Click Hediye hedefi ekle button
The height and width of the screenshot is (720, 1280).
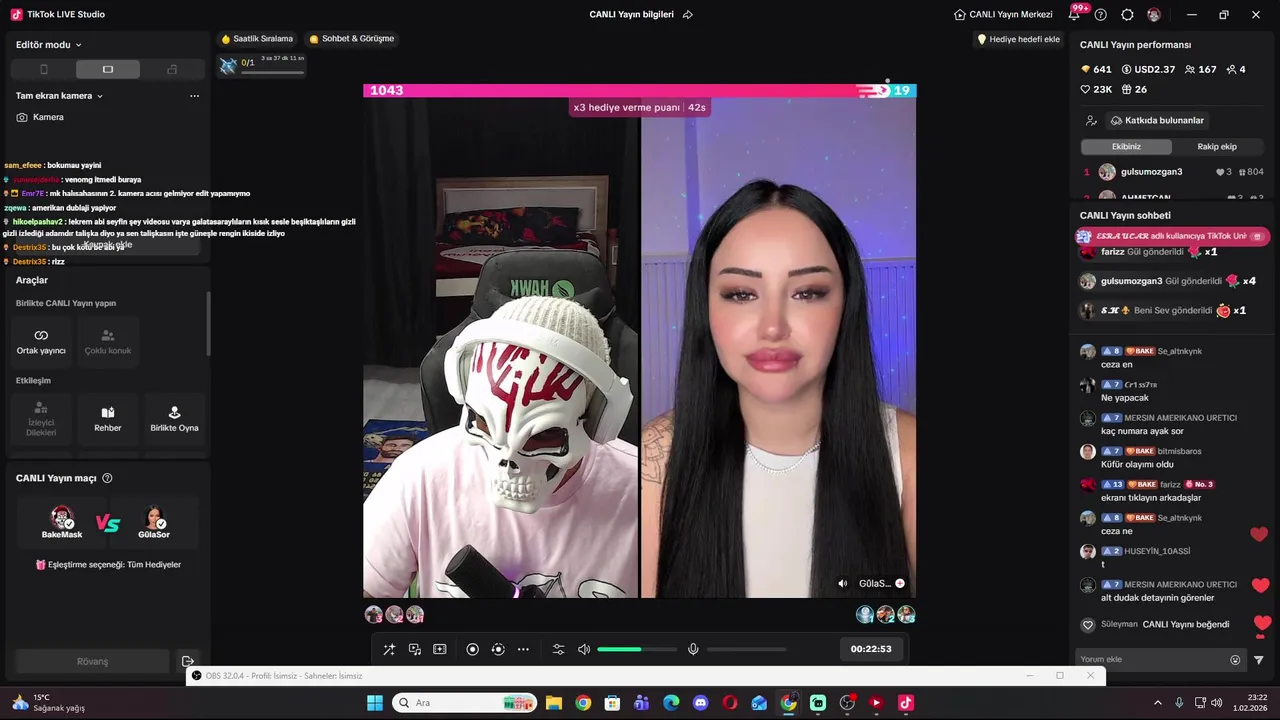tap(1018, 39)
